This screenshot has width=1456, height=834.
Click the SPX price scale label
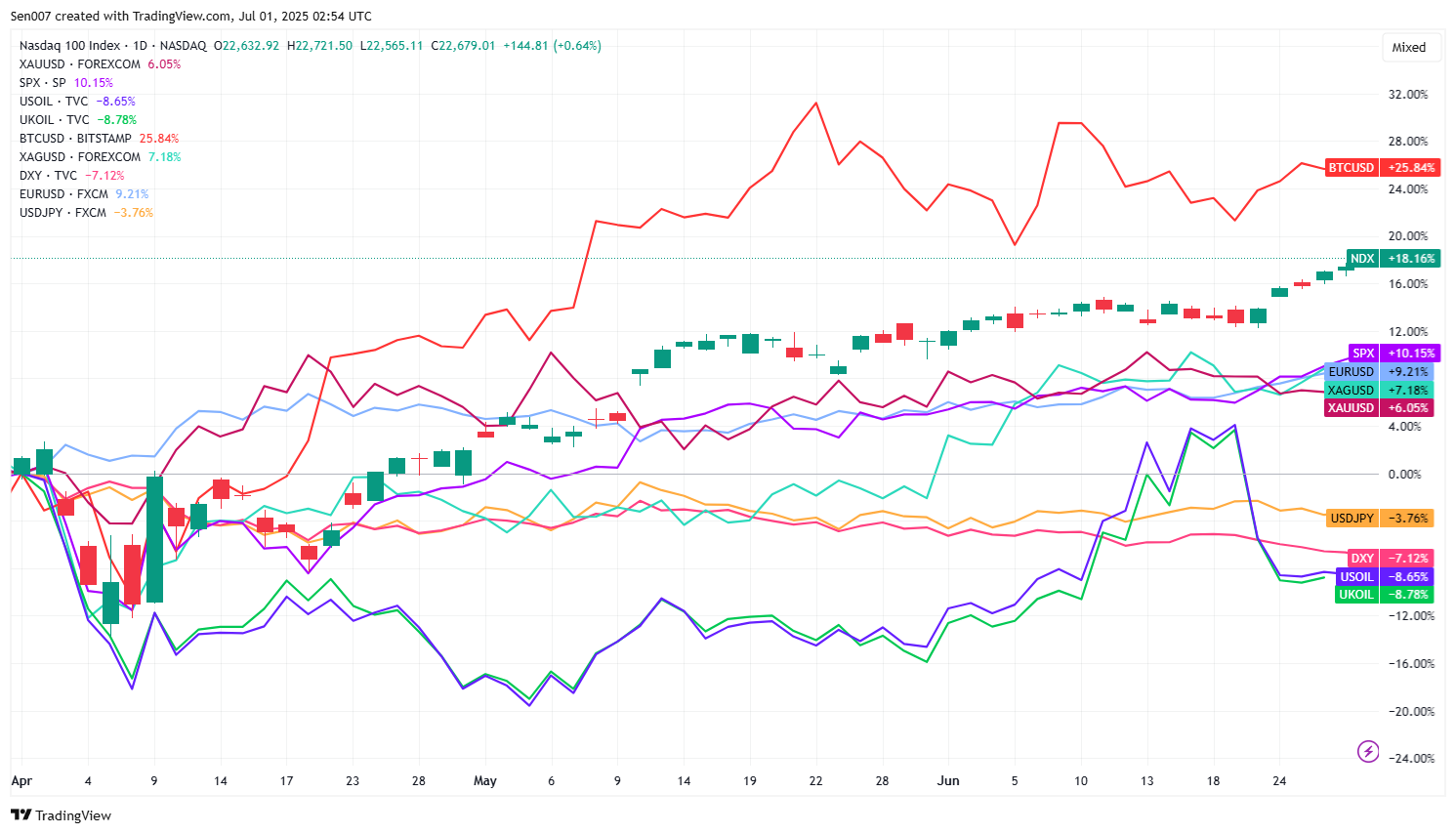tap(1363, 354)
